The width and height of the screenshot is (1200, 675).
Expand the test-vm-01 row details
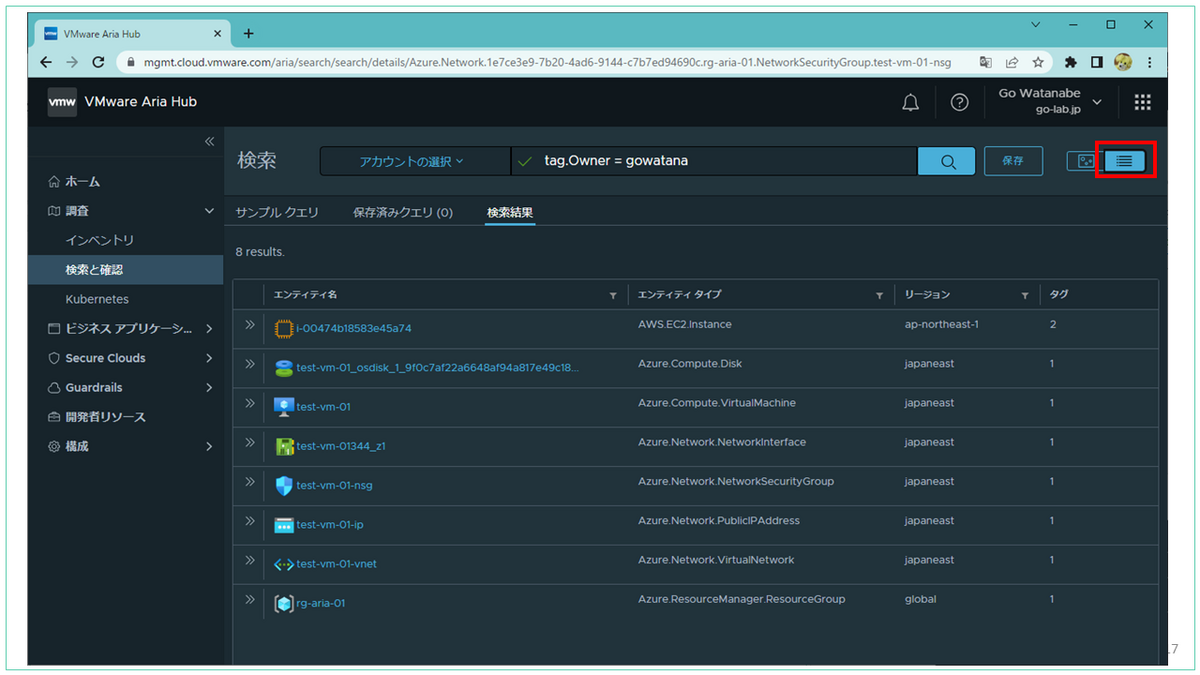coord(250,403)
